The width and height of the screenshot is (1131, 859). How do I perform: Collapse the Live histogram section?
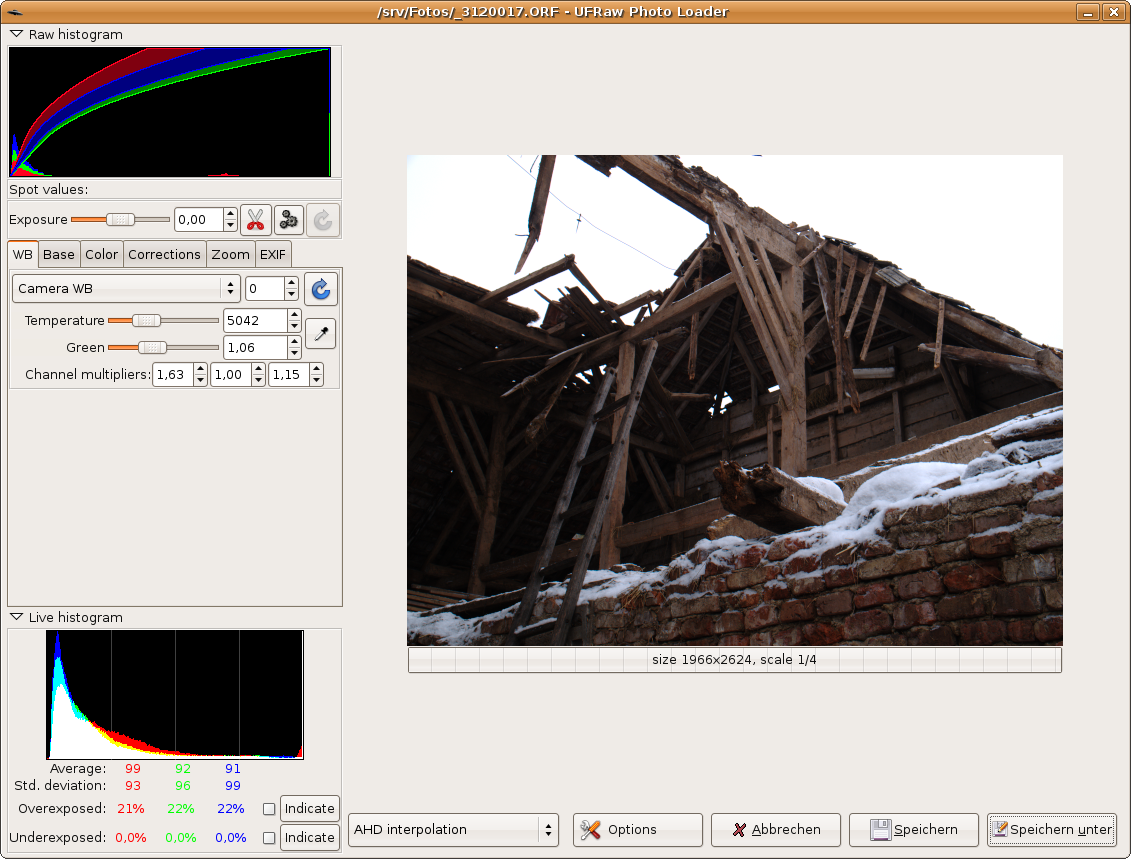pyautogui.click(x=16, y=617)
